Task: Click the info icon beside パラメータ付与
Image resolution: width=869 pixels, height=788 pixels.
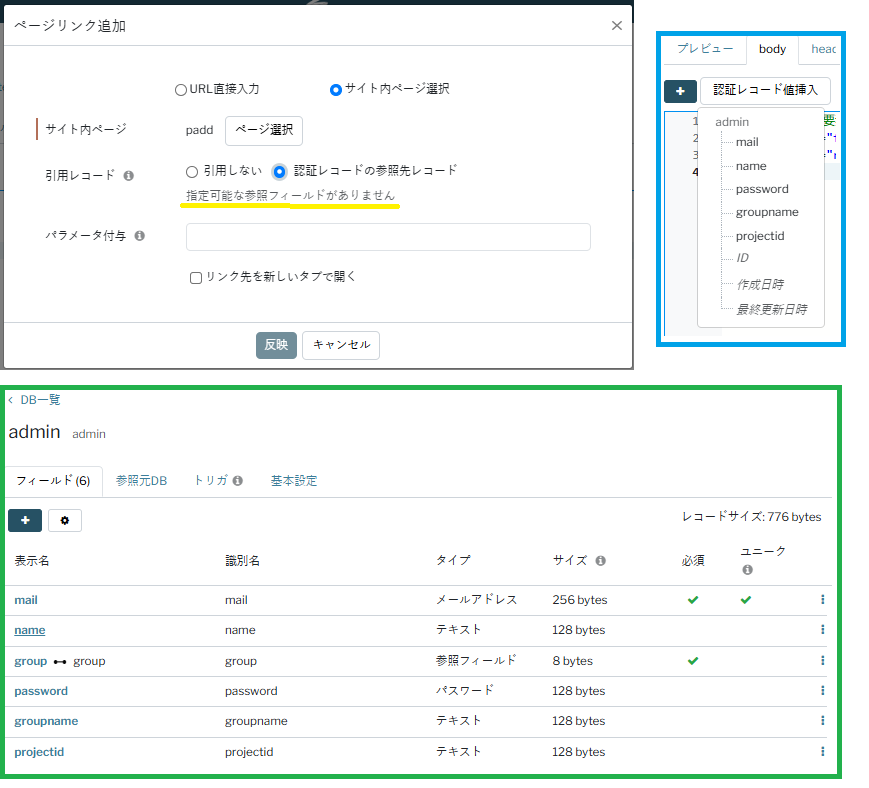Action: (139, 236)
